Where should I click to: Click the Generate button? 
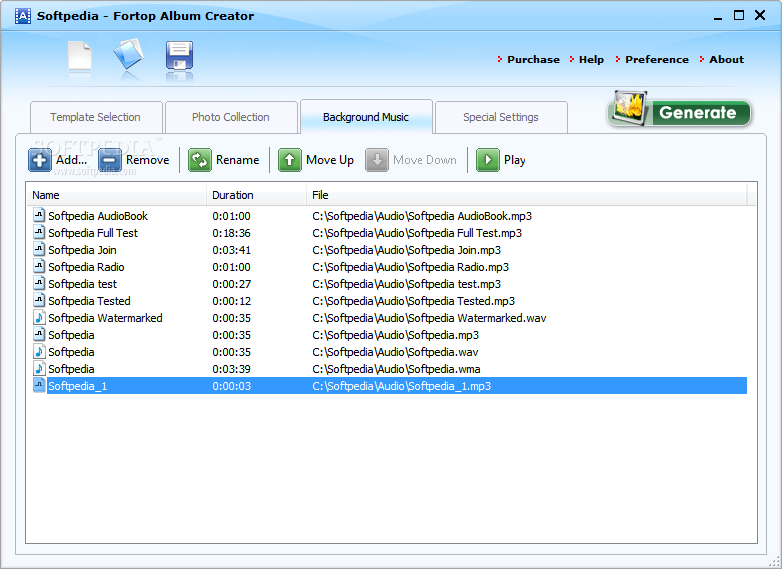point(679,110)
